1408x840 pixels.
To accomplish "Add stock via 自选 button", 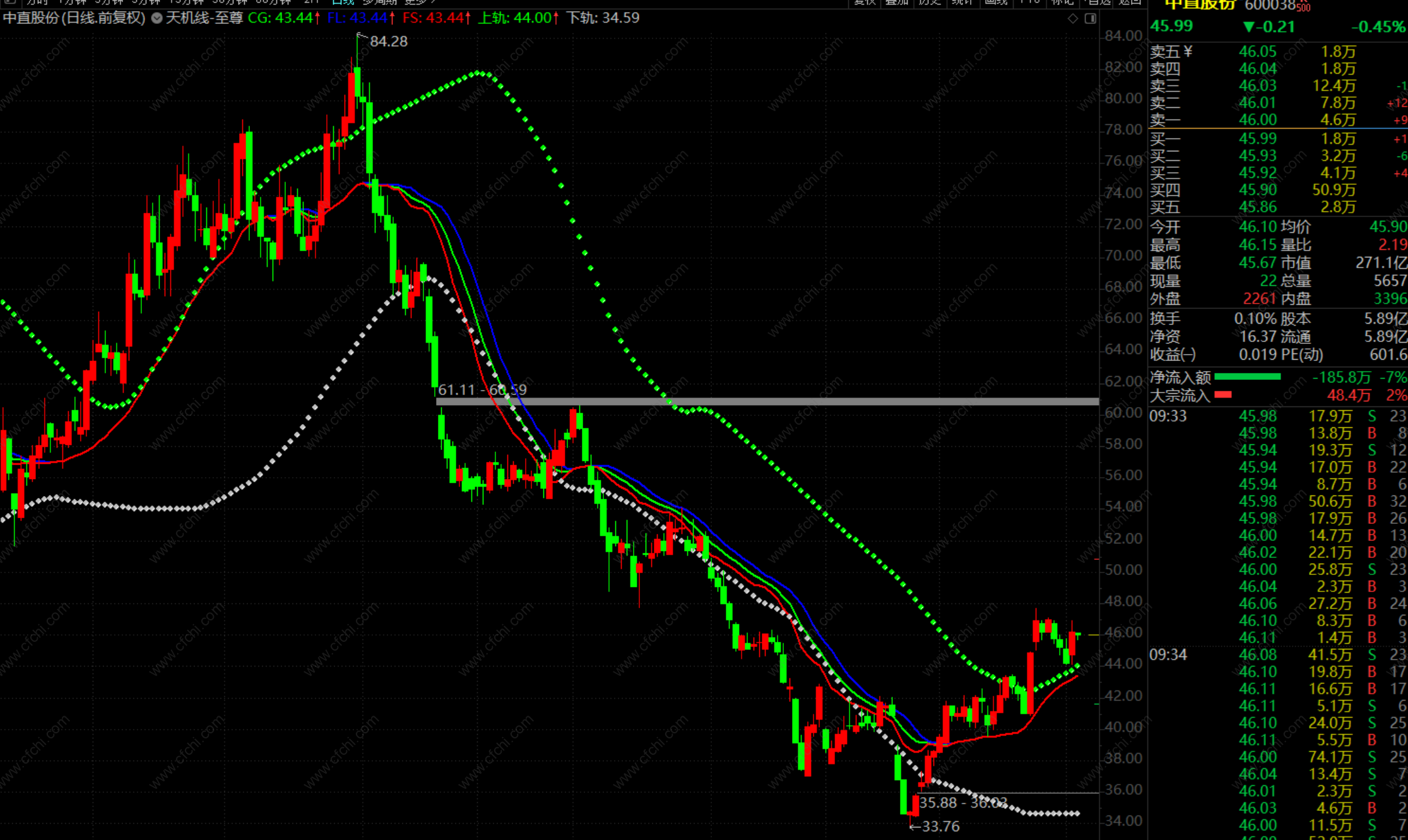I will pos(1099,2).
